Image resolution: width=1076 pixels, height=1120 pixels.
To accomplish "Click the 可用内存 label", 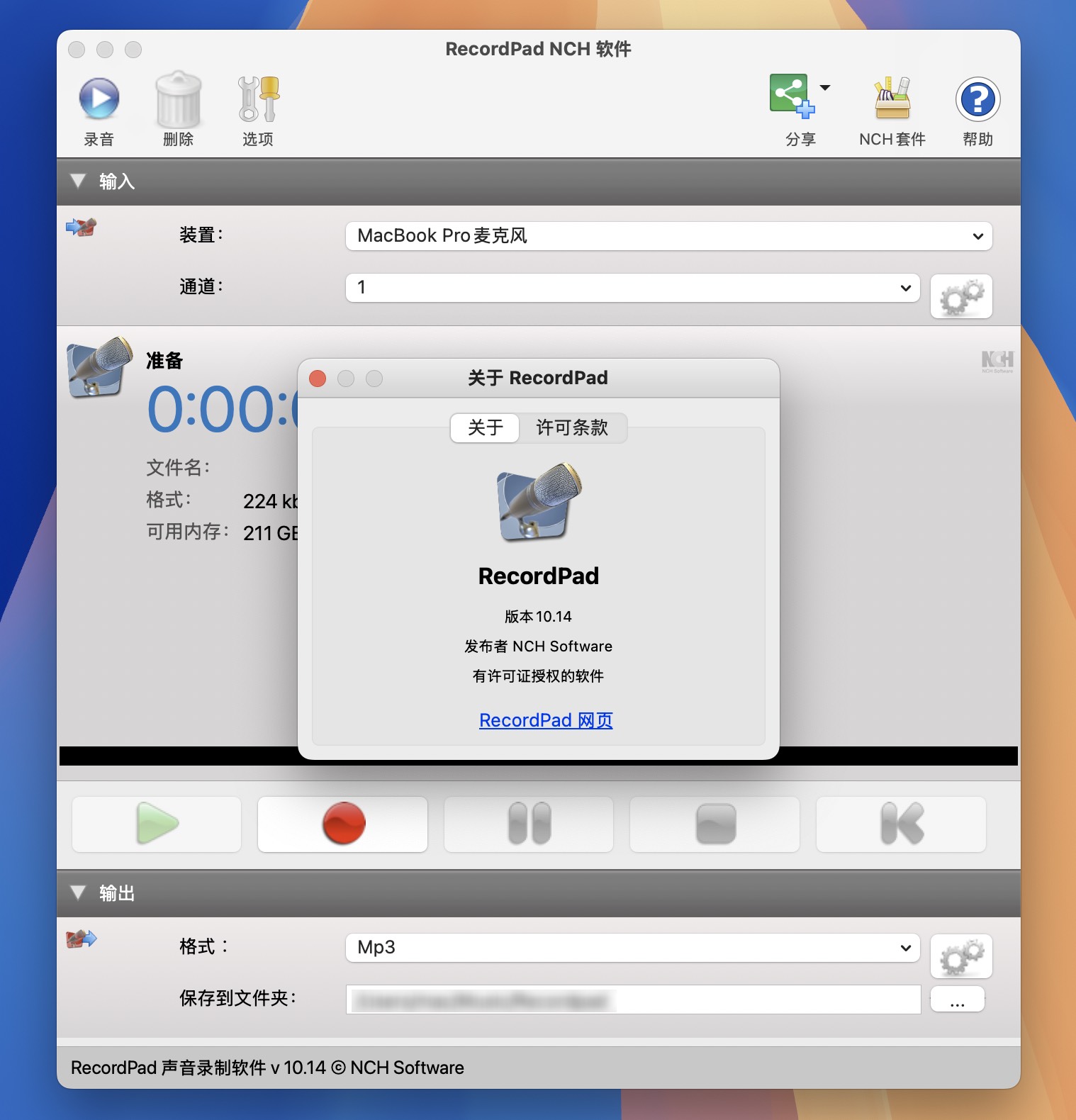I will click(x=188, y=532).
